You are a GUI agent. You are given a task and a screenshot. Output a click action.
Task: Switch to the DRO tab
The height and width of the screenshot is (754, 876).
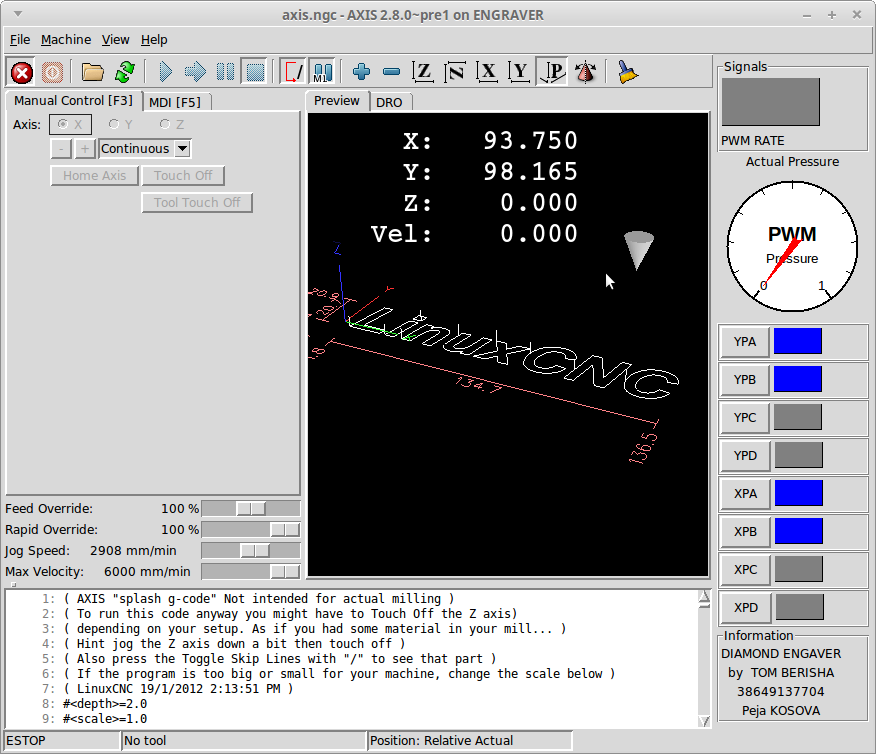point(389,102)
